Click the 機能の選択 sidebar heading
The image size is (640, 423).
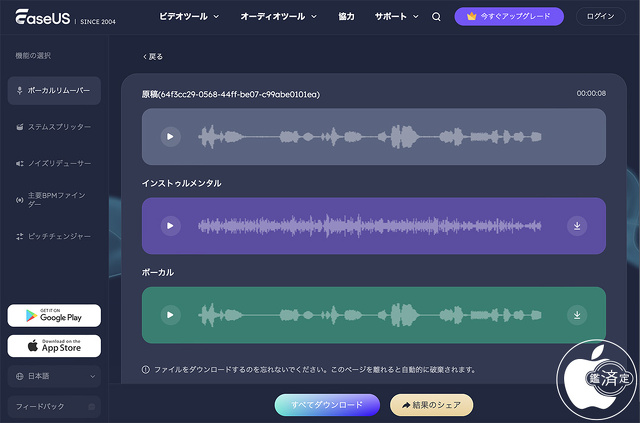click(33, 56)
